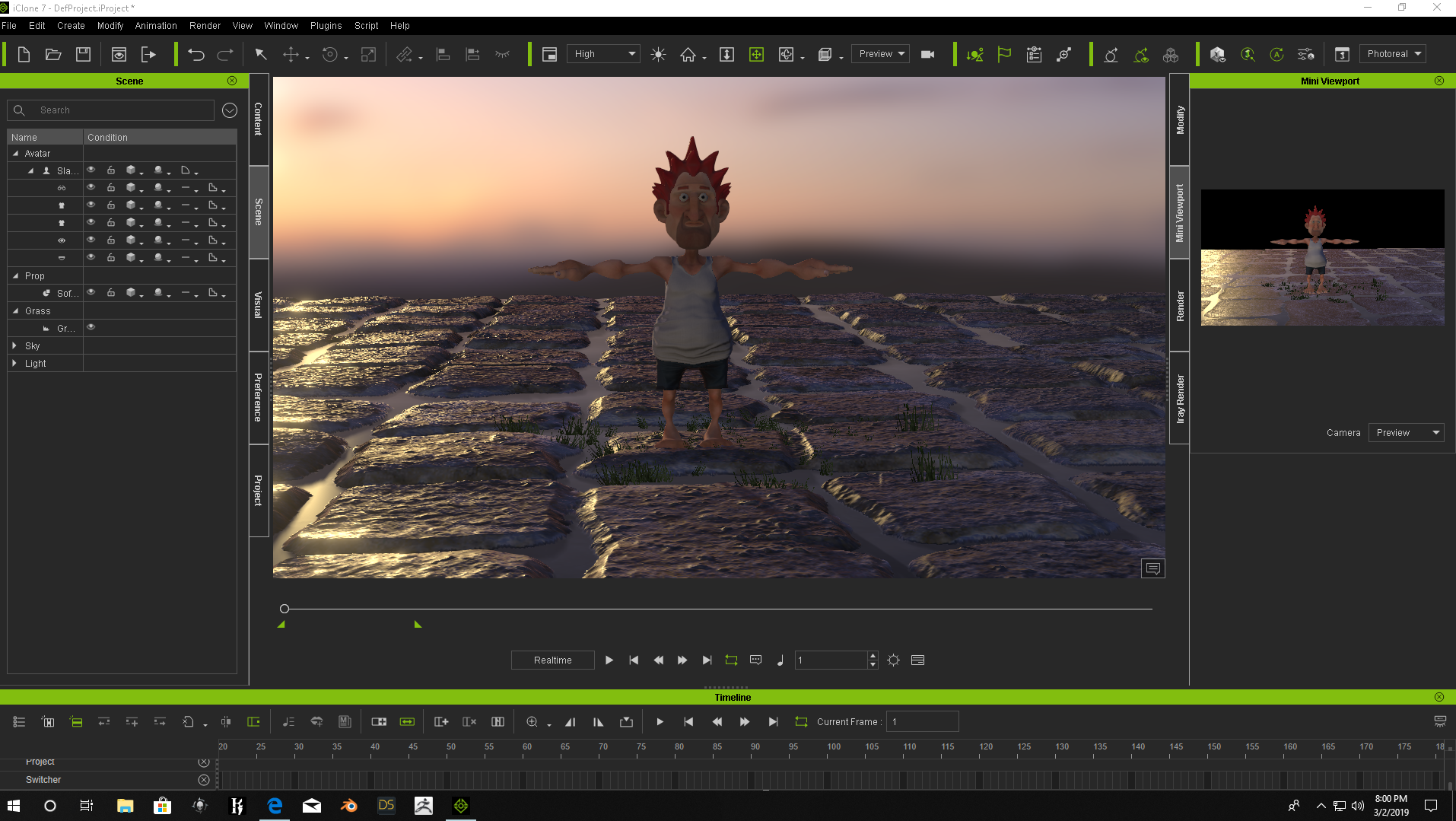Toggle Realtime playback mode button

click(552, 660)
